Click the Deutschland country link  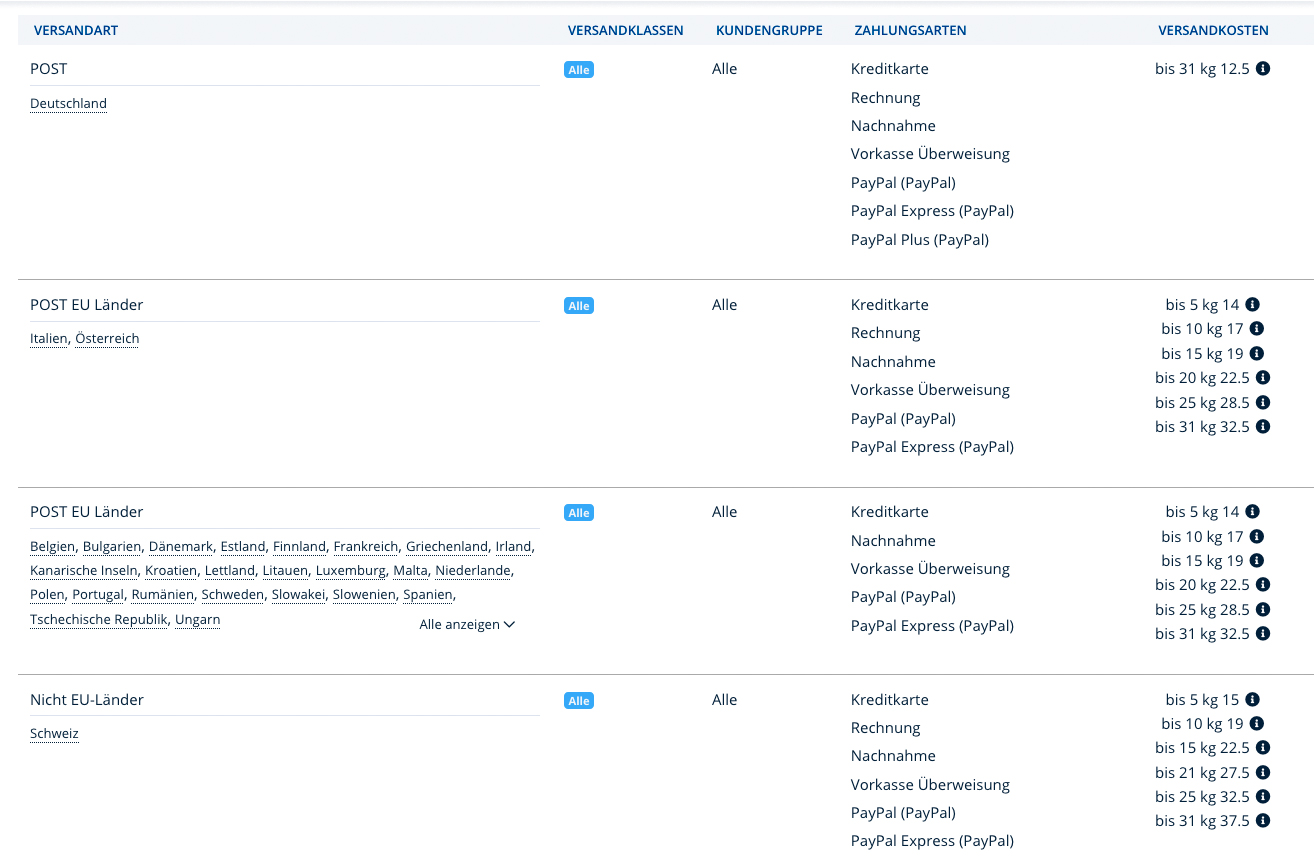click(68, 104)
